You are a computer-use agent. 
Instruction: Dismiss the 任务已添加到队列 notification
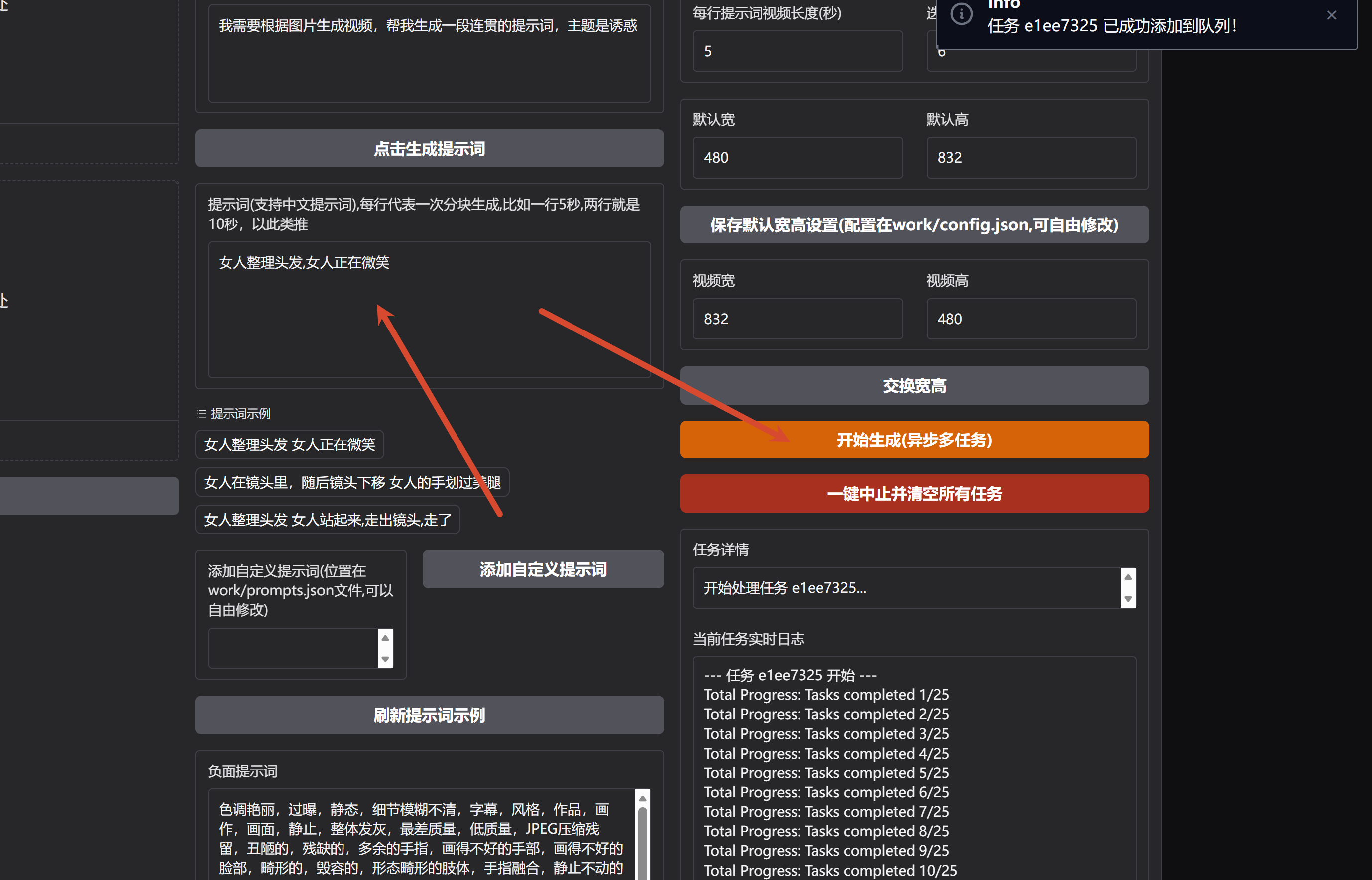(x=1332, y=15)
